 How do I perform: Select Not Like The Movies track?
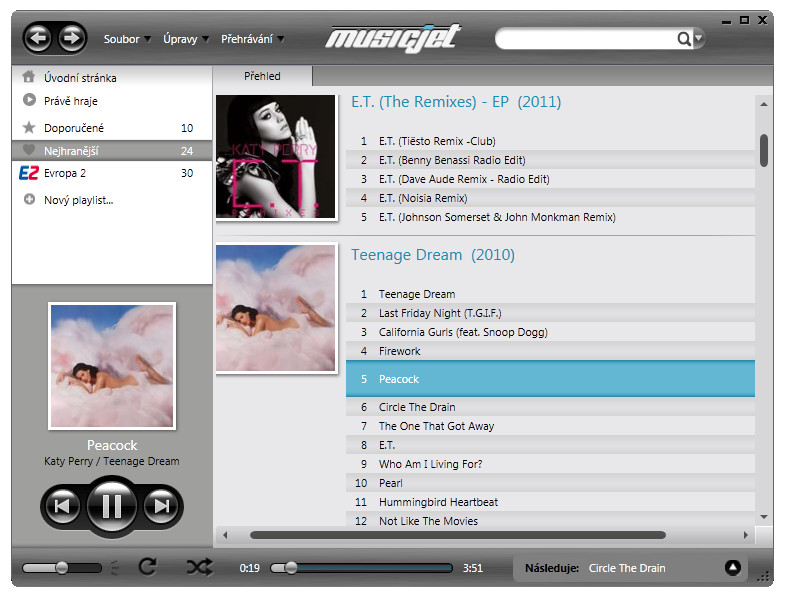click(x=550, y=520)
